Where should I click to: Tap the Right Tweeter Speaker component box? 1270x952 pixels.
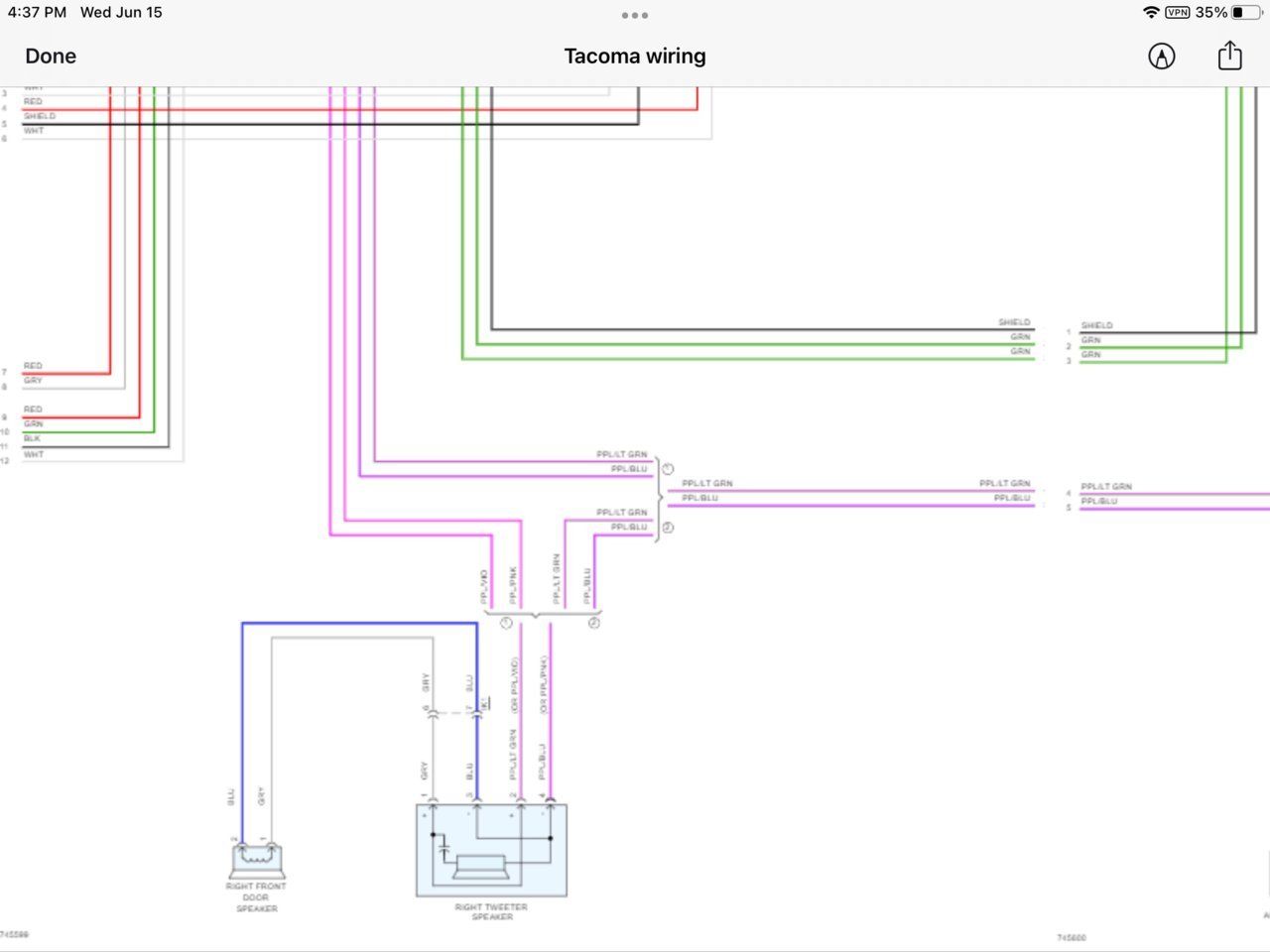(x=491, y=850)
